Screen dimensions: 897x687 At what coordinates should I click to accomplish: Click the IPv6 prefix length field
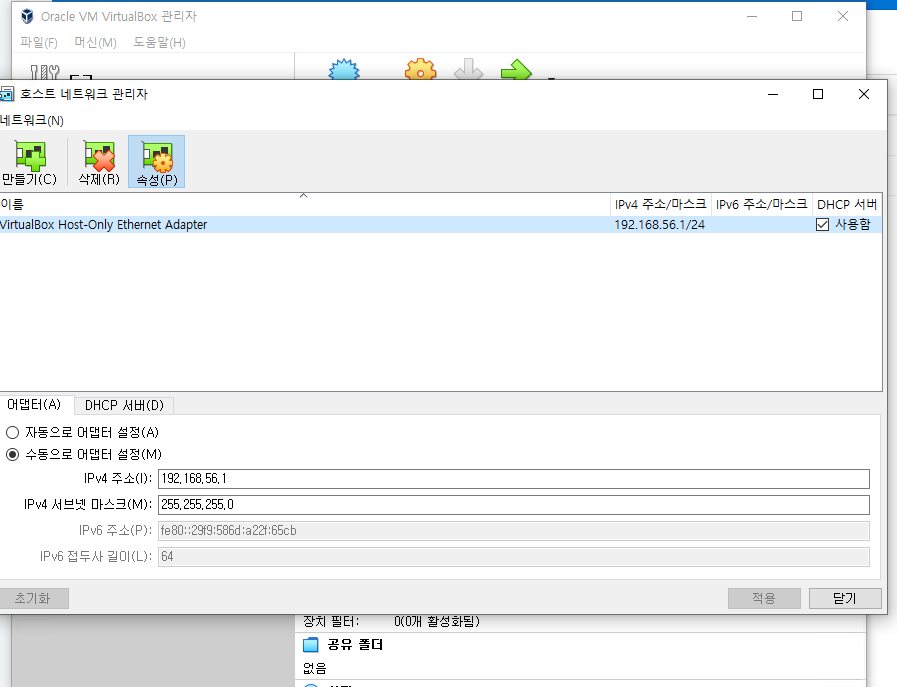point(514,557)
